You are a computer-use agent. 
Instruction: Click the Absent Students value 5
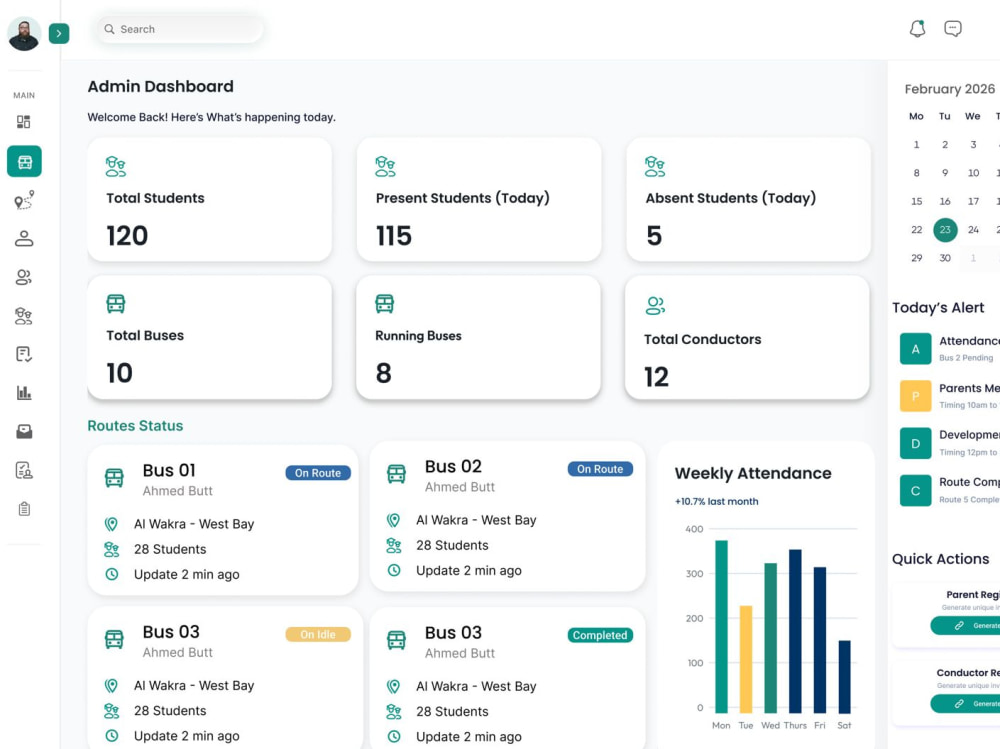pos(654,236)
